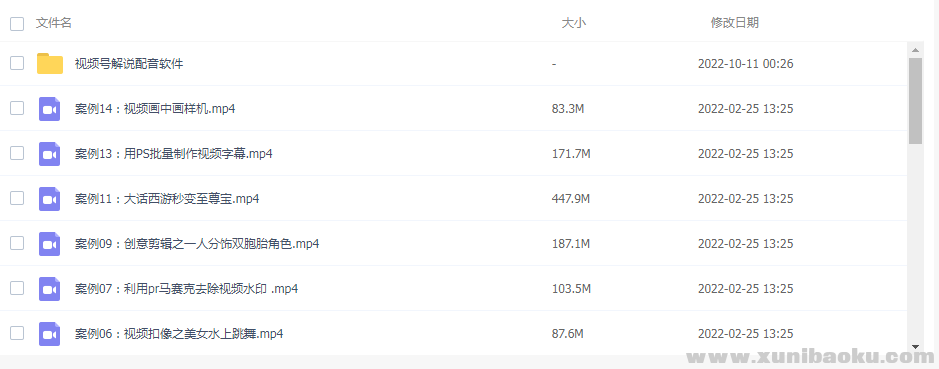
Task: Click the video icon beside 案例06
Action: click(50, 334)
